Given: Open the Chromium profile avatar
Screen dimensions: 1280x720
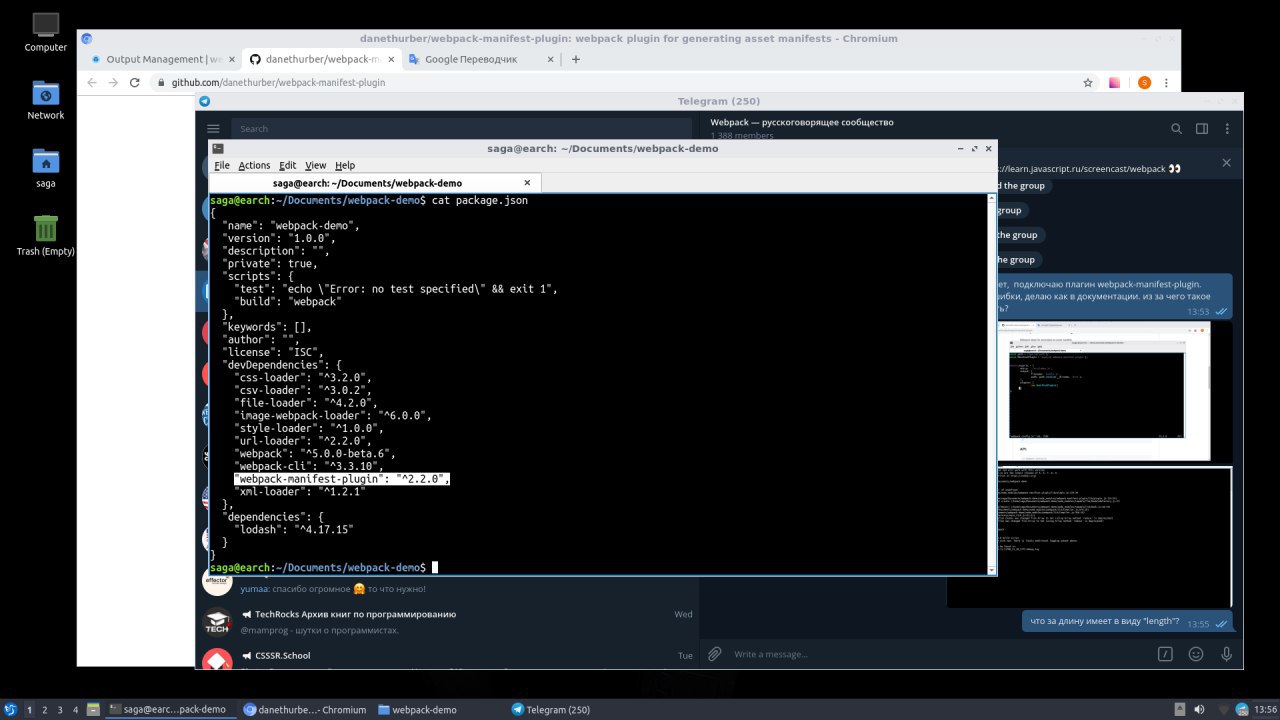Looking at the screenshot, I should (1145, 83).
